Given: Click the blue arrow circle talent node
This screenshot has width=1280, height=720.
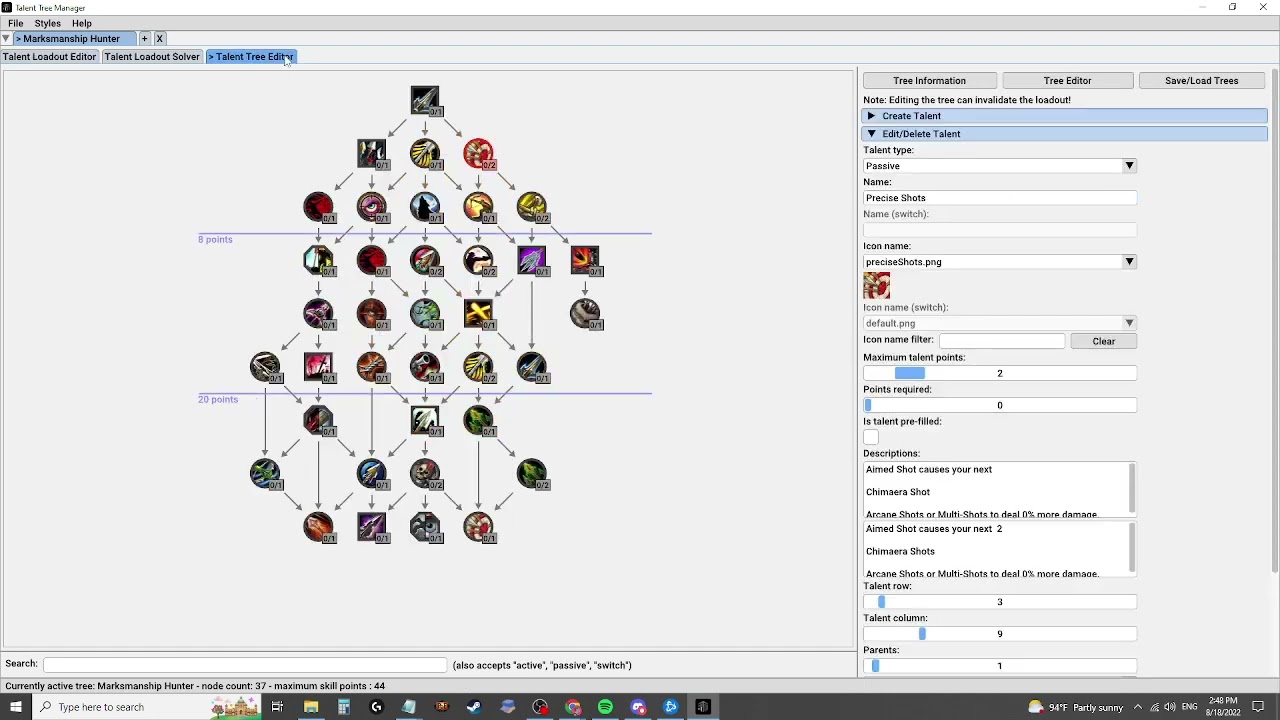Looking at the screenshot, I should (x=372, y=474).
